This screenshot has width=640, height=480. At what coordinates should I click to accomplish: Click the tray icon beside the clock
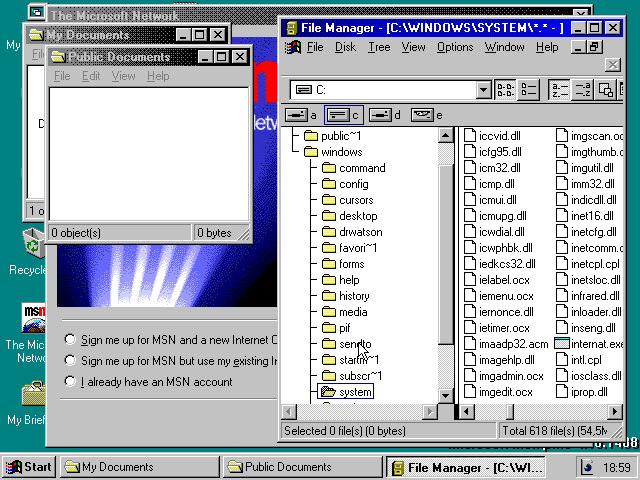(x=587, y=467)
